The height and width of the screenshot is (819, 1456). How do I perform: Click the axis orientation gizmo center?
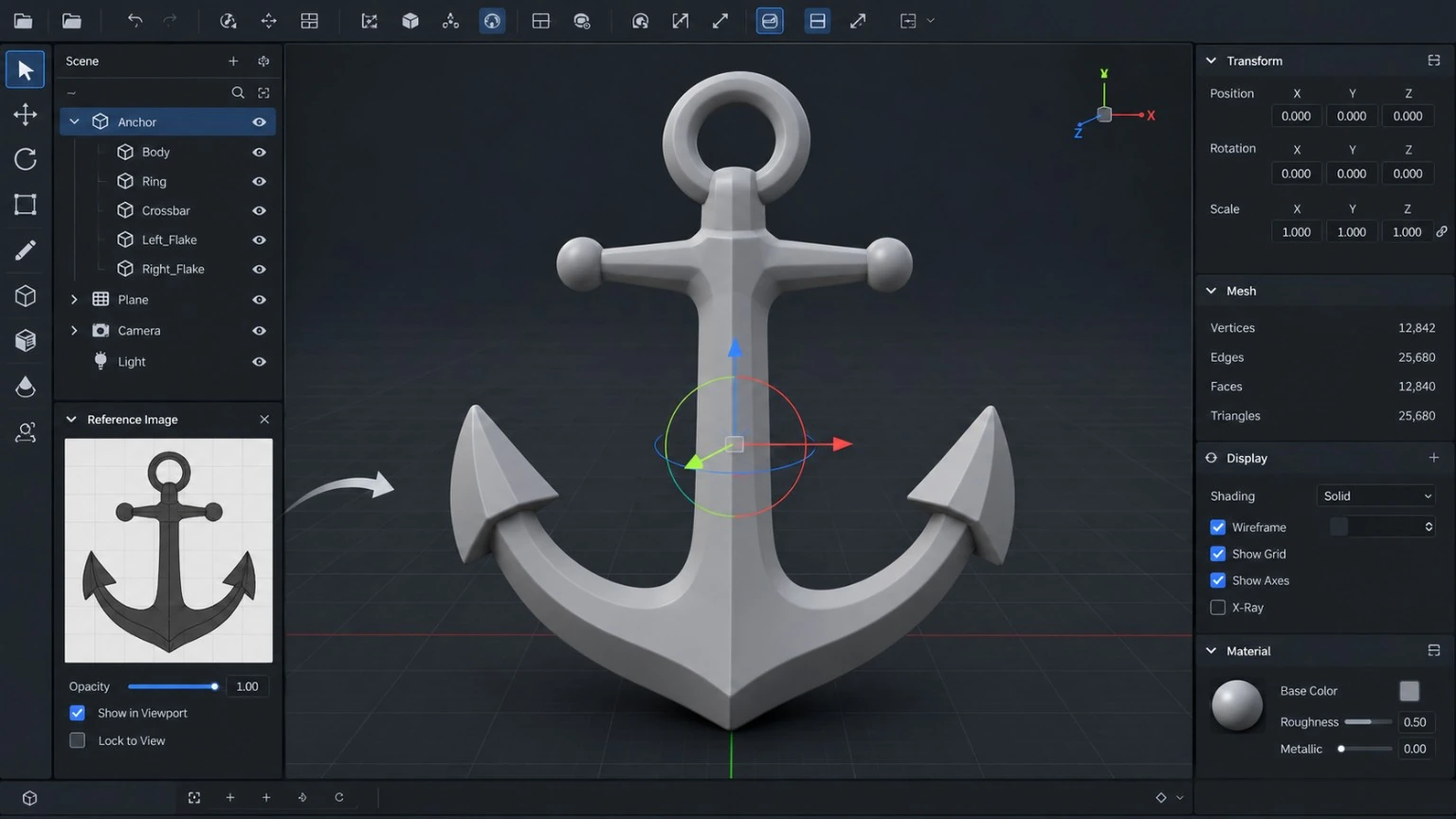[x=1104, y=115]
